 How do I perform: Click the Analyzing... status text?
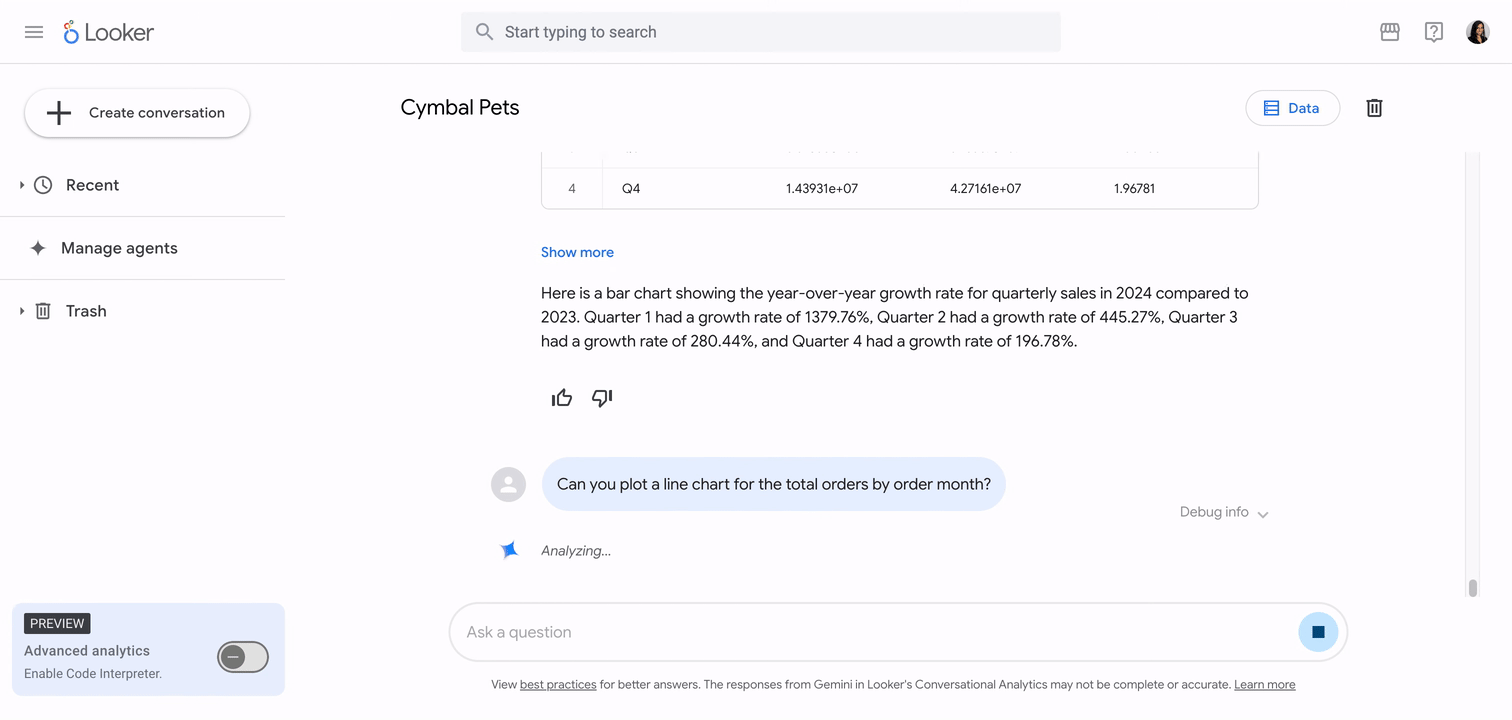(x=576, y=551)
